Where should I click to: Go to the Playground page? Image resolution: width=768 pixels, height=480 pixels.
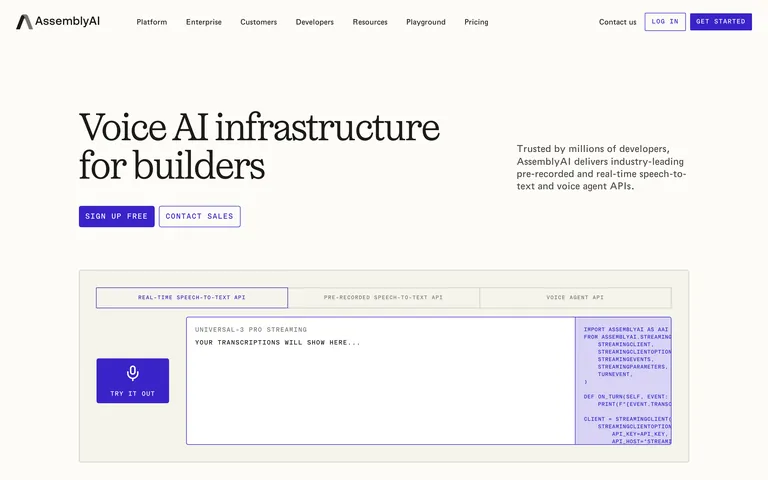pos(426,22)
